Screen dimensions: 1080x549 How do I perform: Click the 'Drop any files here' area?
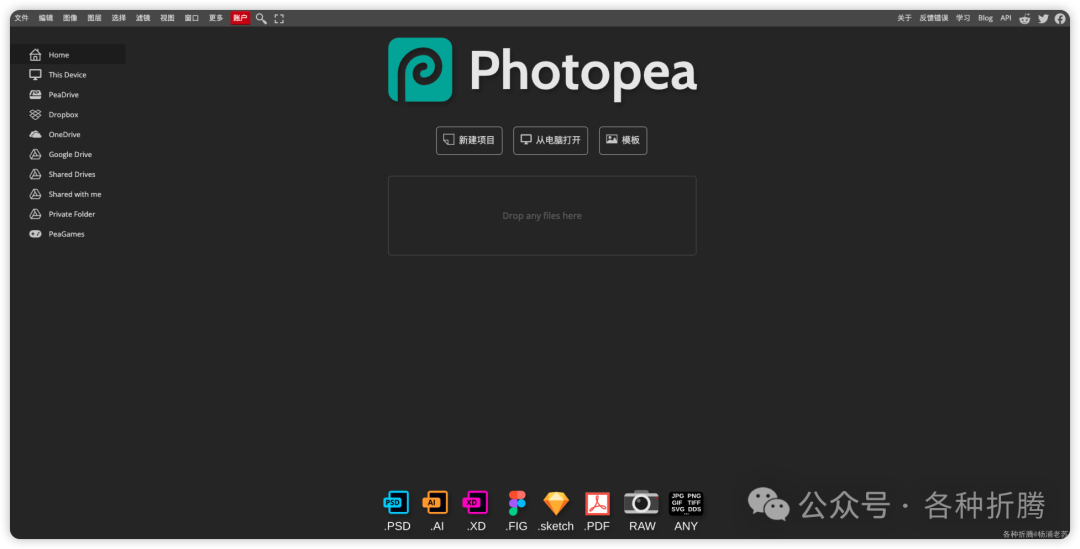[x=542, y=216]
